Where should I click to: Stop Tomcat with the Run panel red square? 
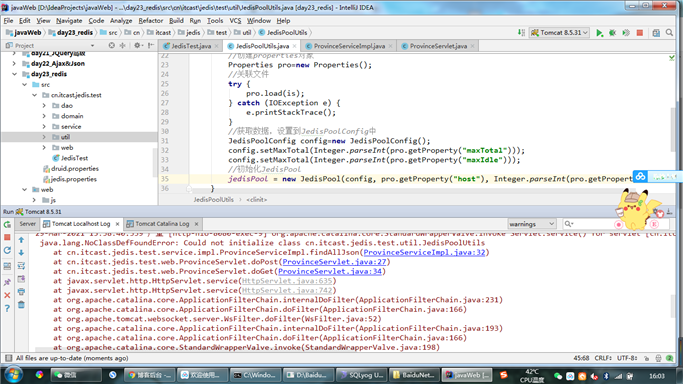(x=7, y=237)
